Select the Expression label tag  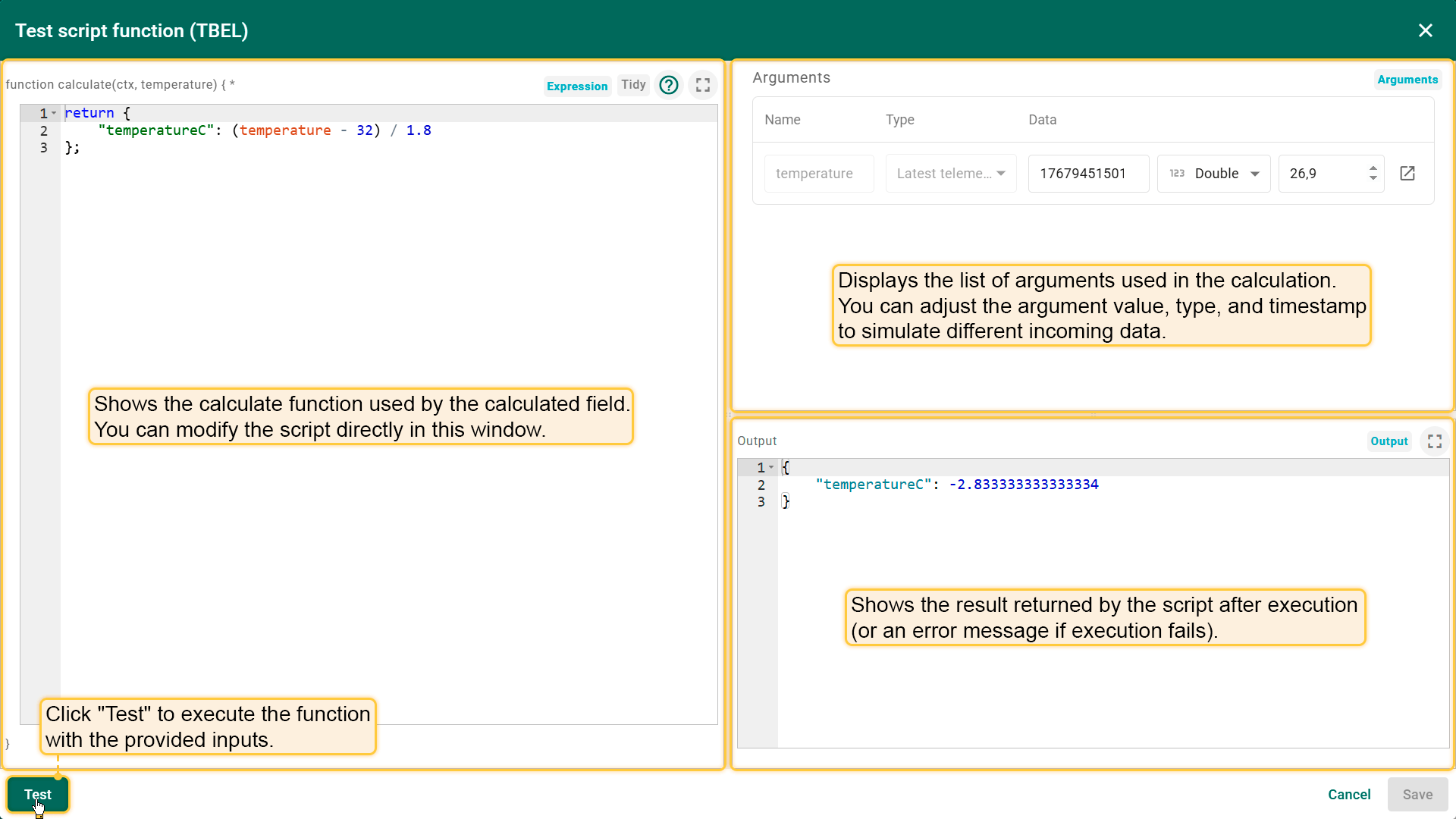point(577,86)
